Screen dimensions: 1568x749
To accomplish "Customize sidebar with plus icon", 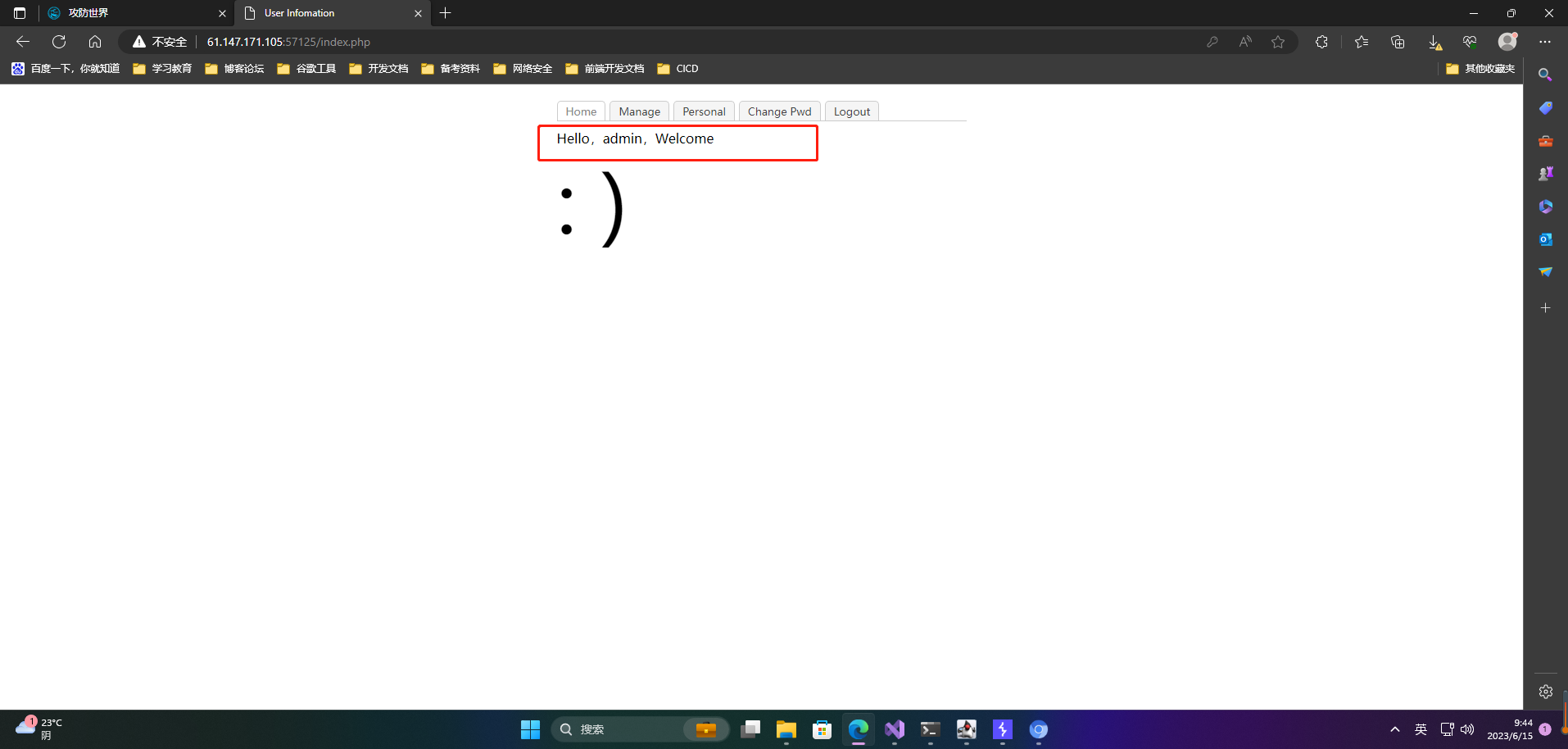I will pos(1545,308).
